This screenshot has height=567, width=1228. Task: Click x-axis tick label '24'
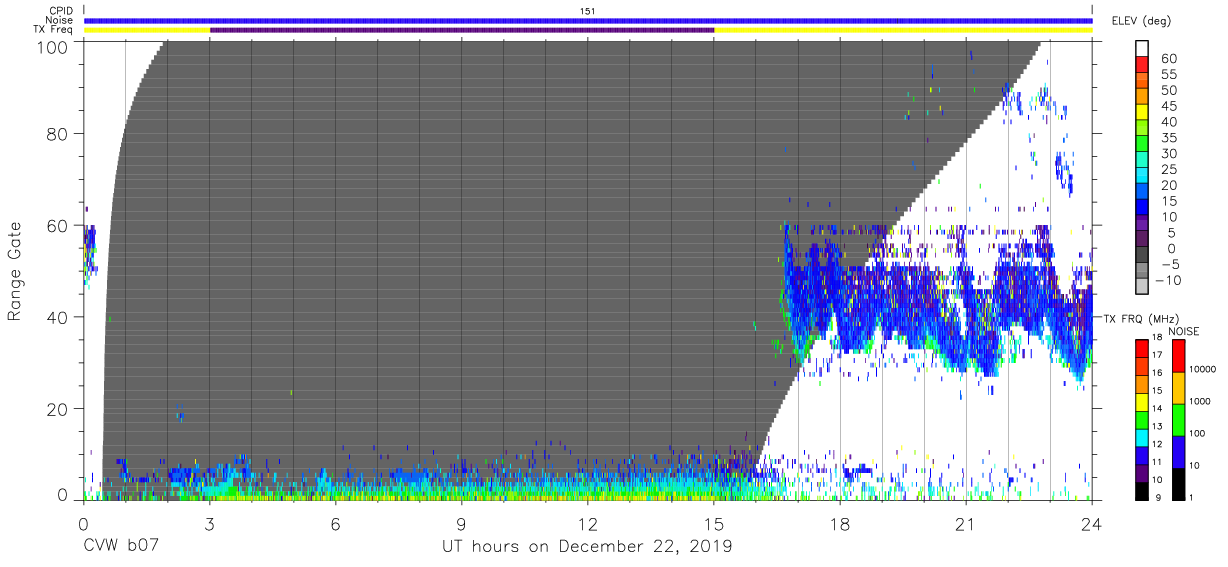point(1092,523)
